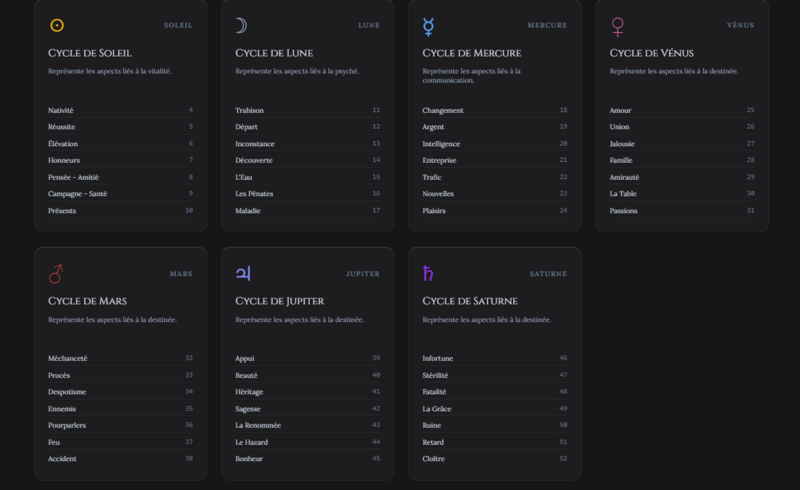Select the Amirauté row in Vénus
This screenshot has width=800, height=490.
[x=681, y=177]
